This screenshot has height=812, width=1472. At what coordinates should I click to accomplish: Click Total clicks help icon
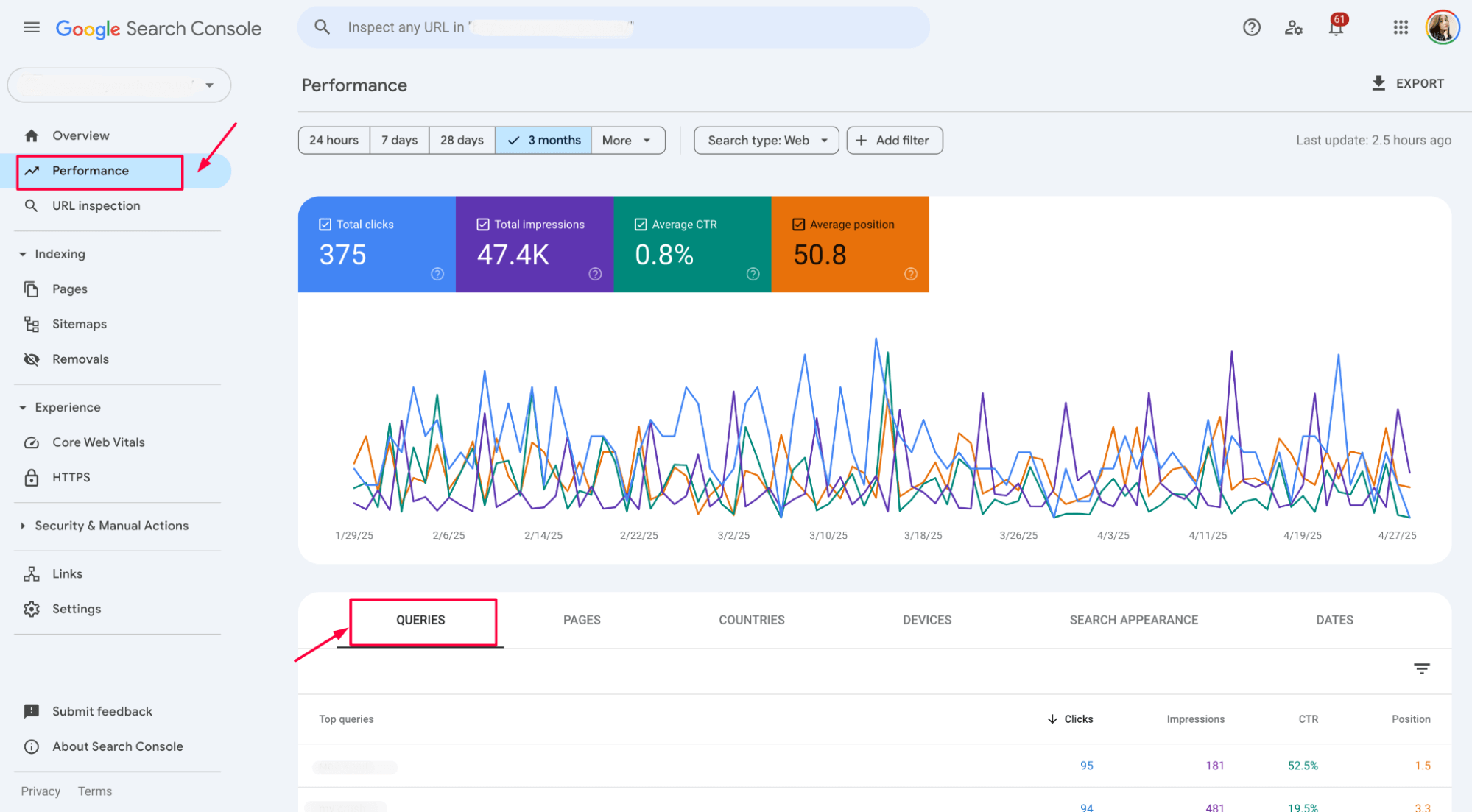437,274
